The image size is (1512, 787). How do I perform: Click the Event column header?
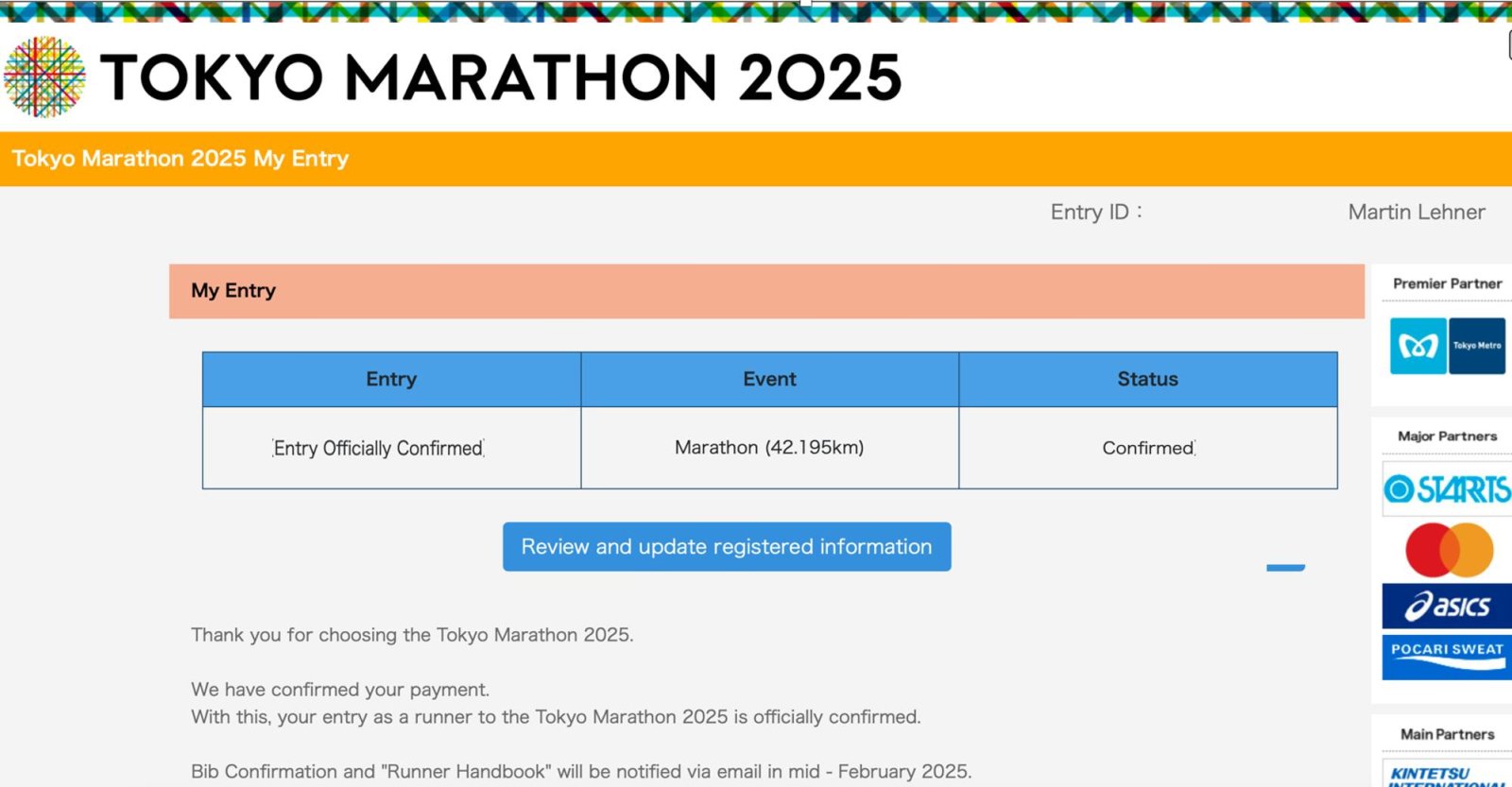769,380
